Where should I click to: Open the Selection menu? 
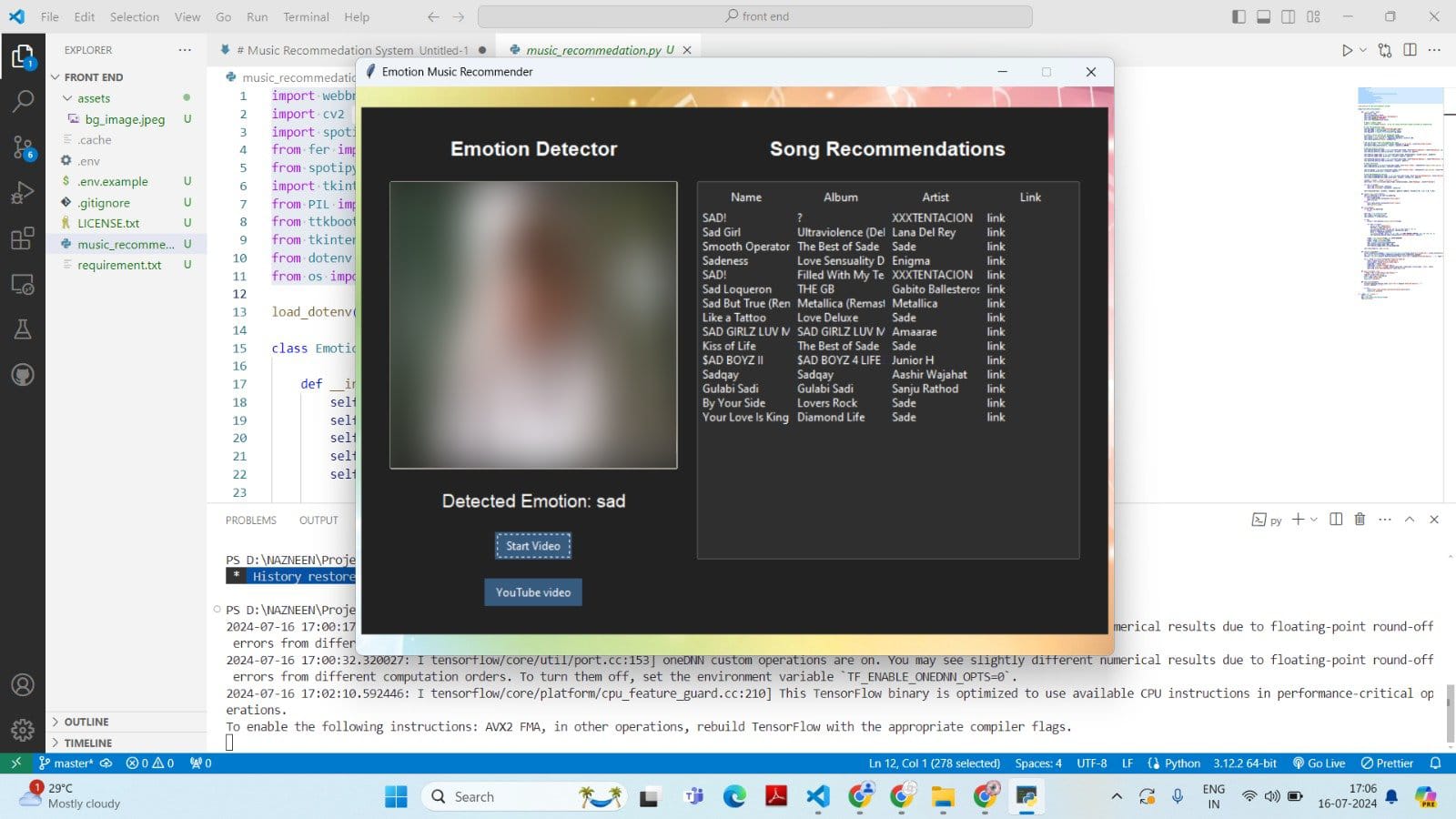(x=135, y=16)
